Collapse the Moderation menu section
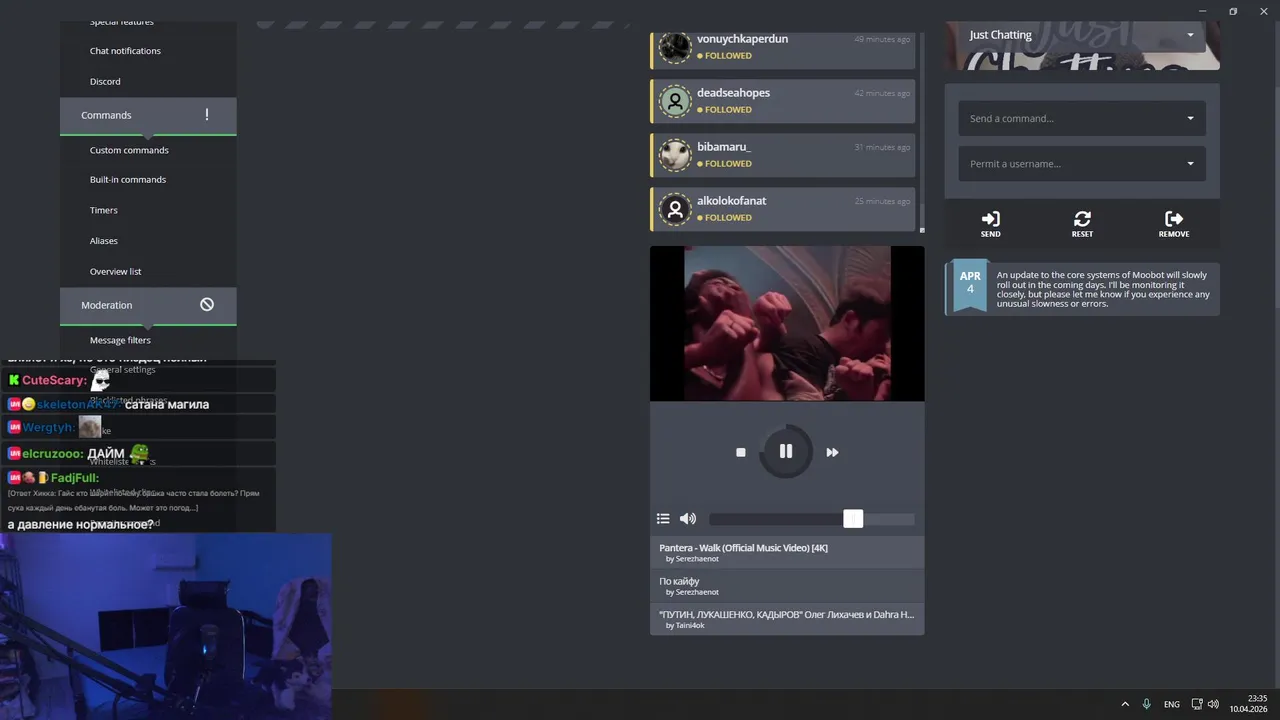The width and height of the screenshot is (1280, 720). (x=148, y=305)
